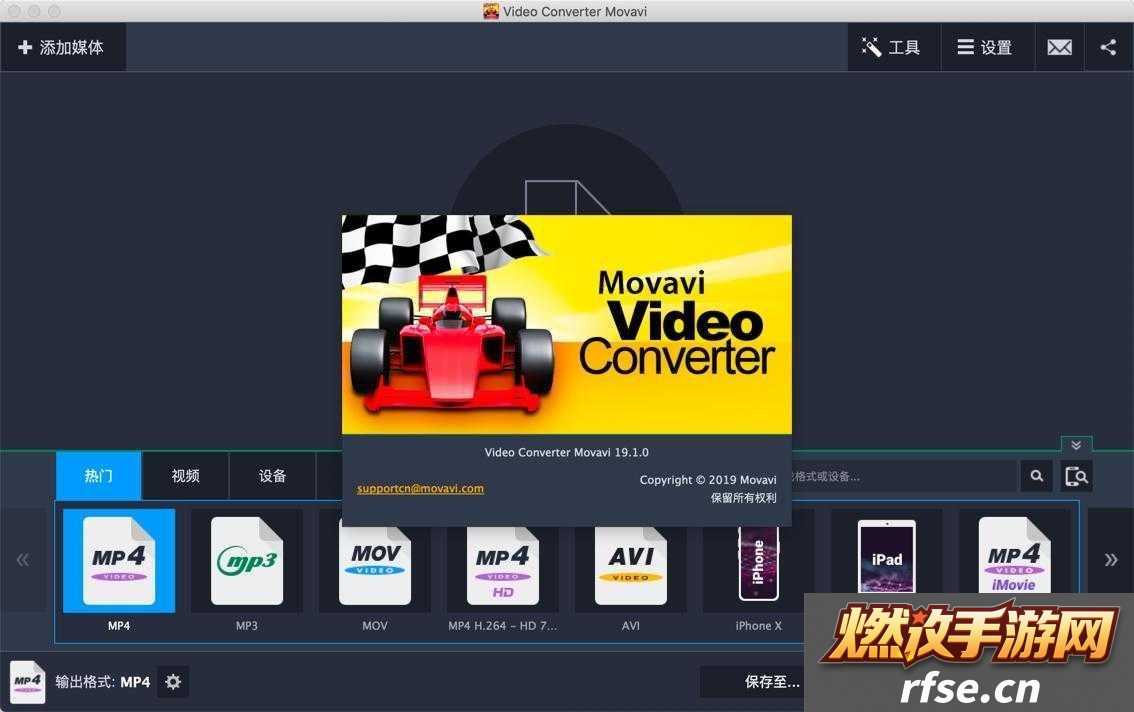Switch to the 设备 devices tab
This screenshot has width=1134, height=712.
(x=273, y=475)
